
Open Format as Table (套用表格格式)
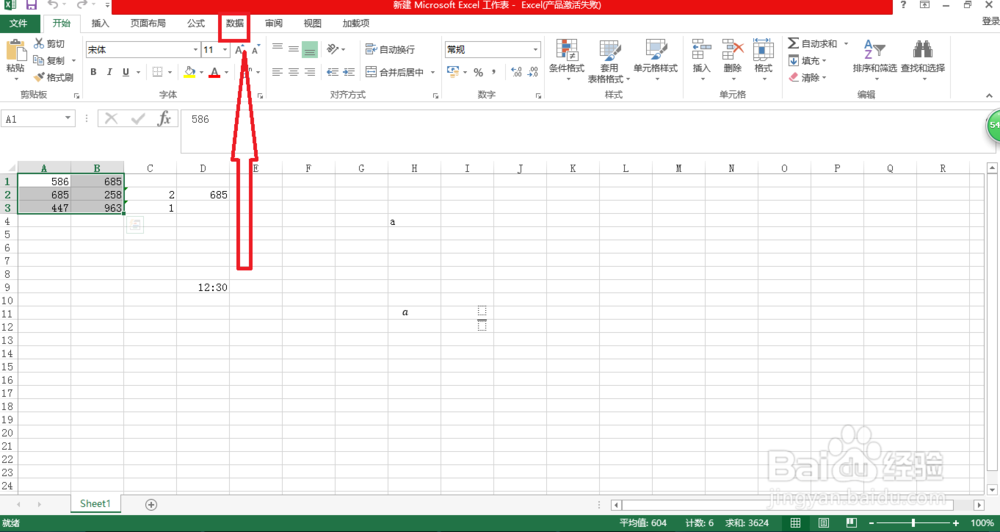click(x=609, y=61)
